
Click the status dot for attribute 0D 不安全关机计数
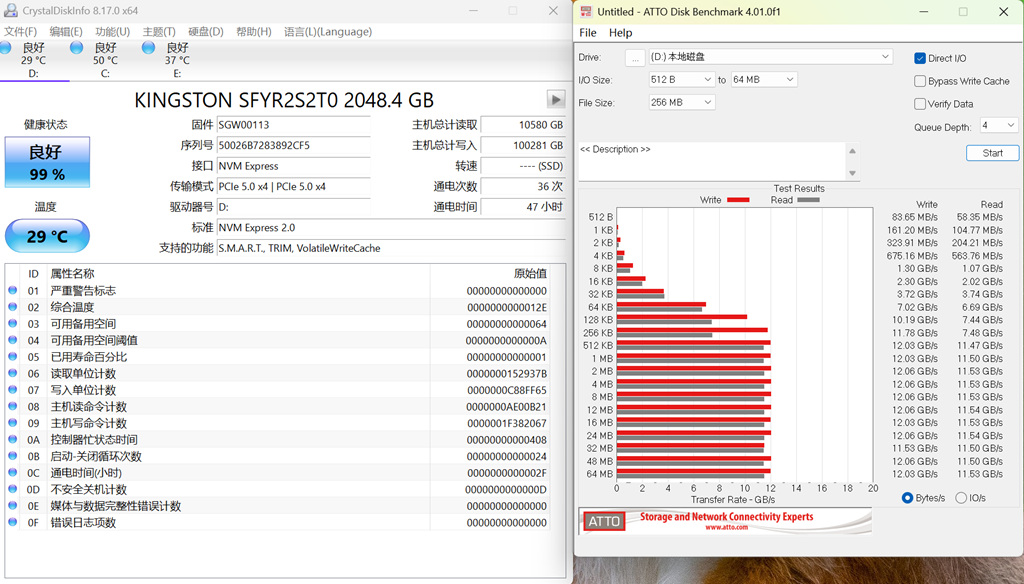coord(12,489)
